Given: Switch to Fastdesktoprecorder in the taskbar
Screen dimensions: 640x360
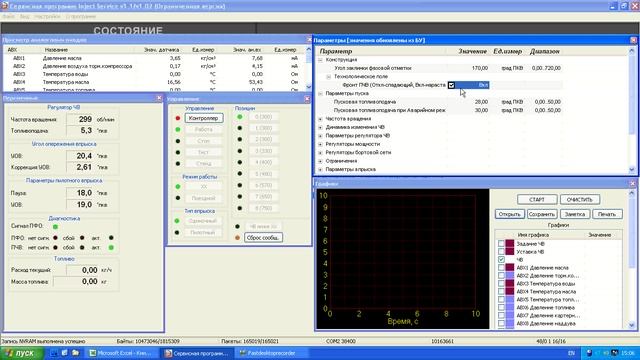Looking at the screenshot, I should 270,353.
